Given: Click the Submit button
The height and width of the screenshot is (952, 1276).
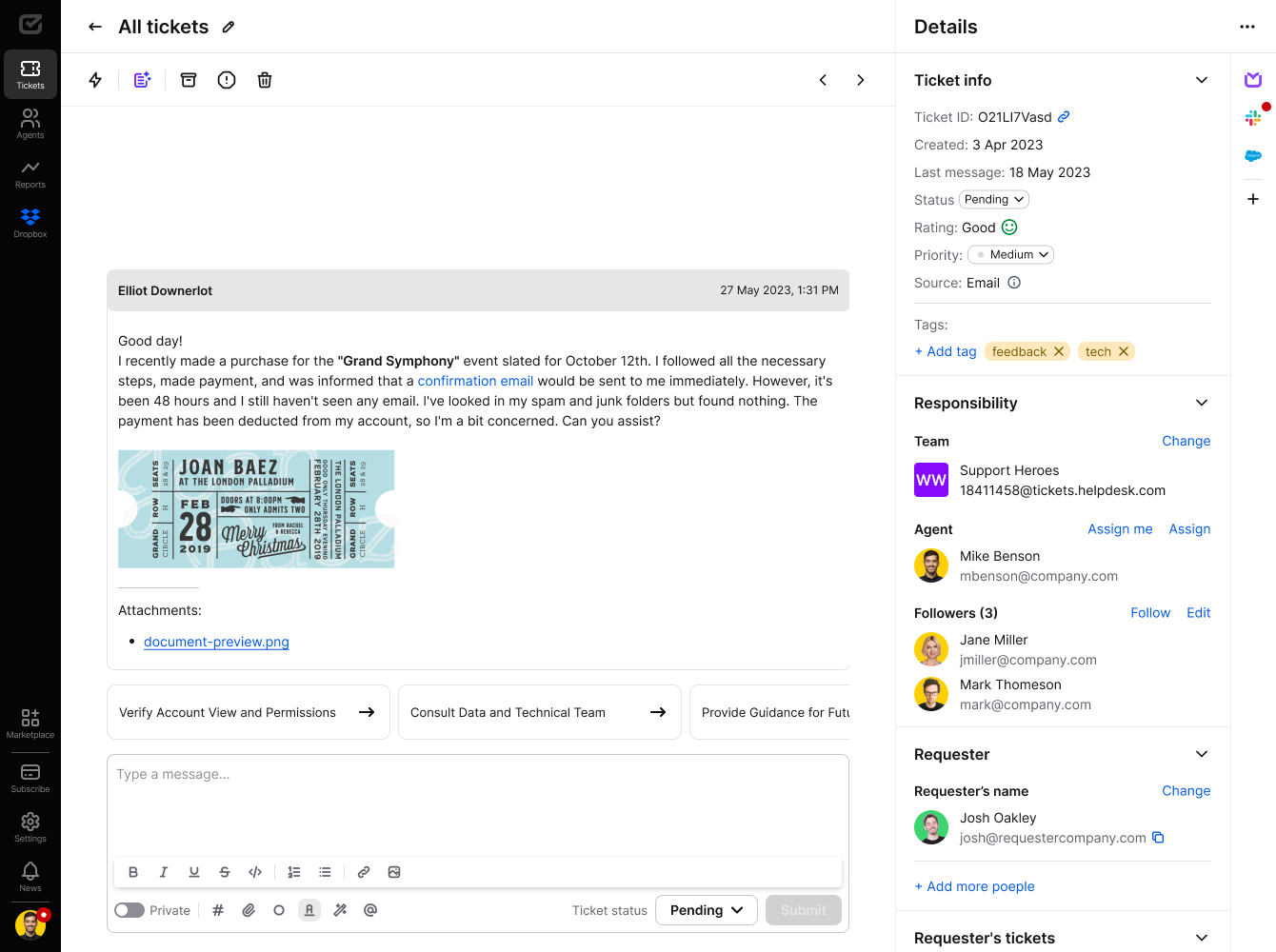Looking at the screenshot, I should pos(804,910).
